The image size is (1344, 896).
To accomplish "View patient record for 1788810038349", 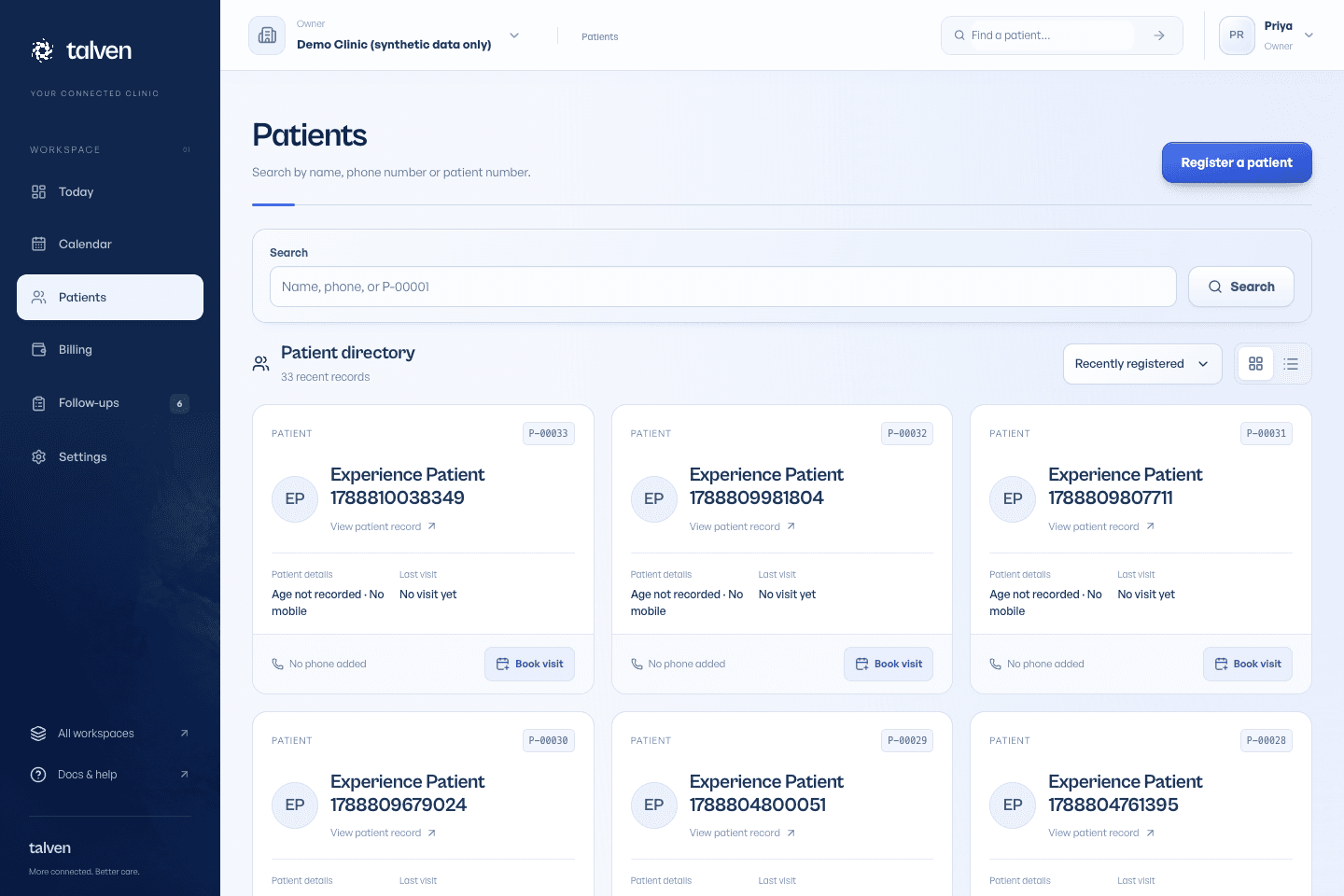I will 383,526.
